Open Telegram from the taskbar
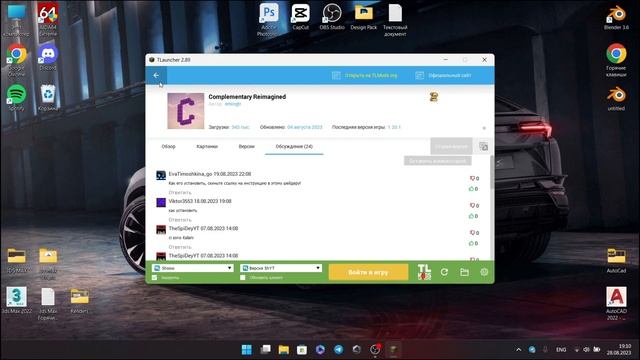 [x=338, y=349]
